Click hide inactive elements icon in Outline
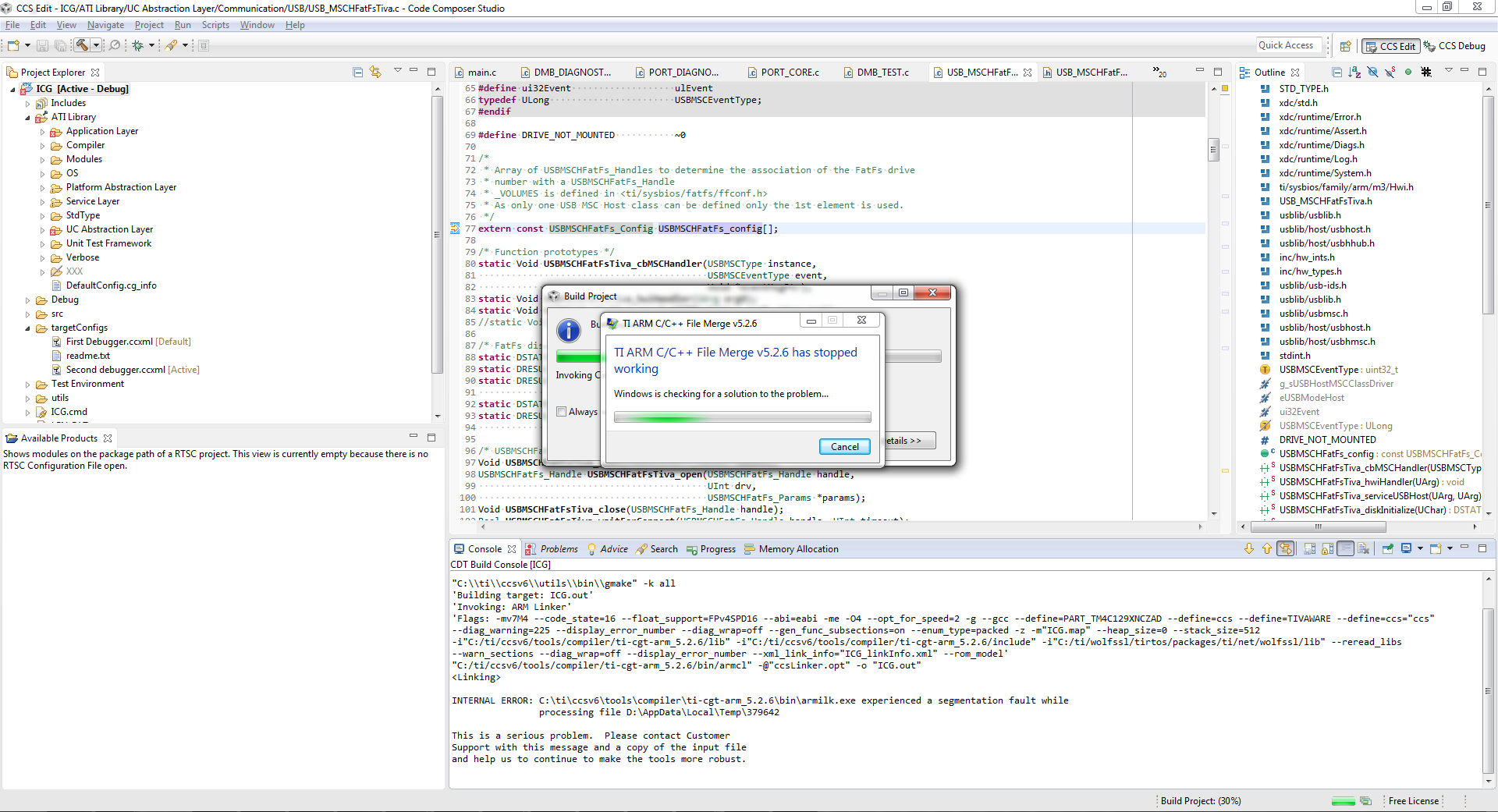The image size is (1498, 812). tap(1426, 72)
